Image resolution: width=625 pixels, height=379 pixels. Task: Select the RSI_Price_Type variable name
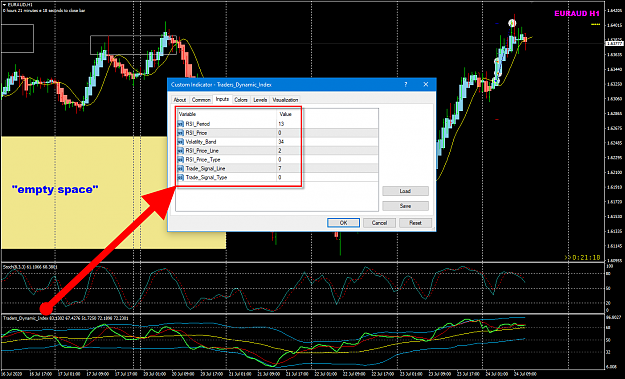coord(203,159)
